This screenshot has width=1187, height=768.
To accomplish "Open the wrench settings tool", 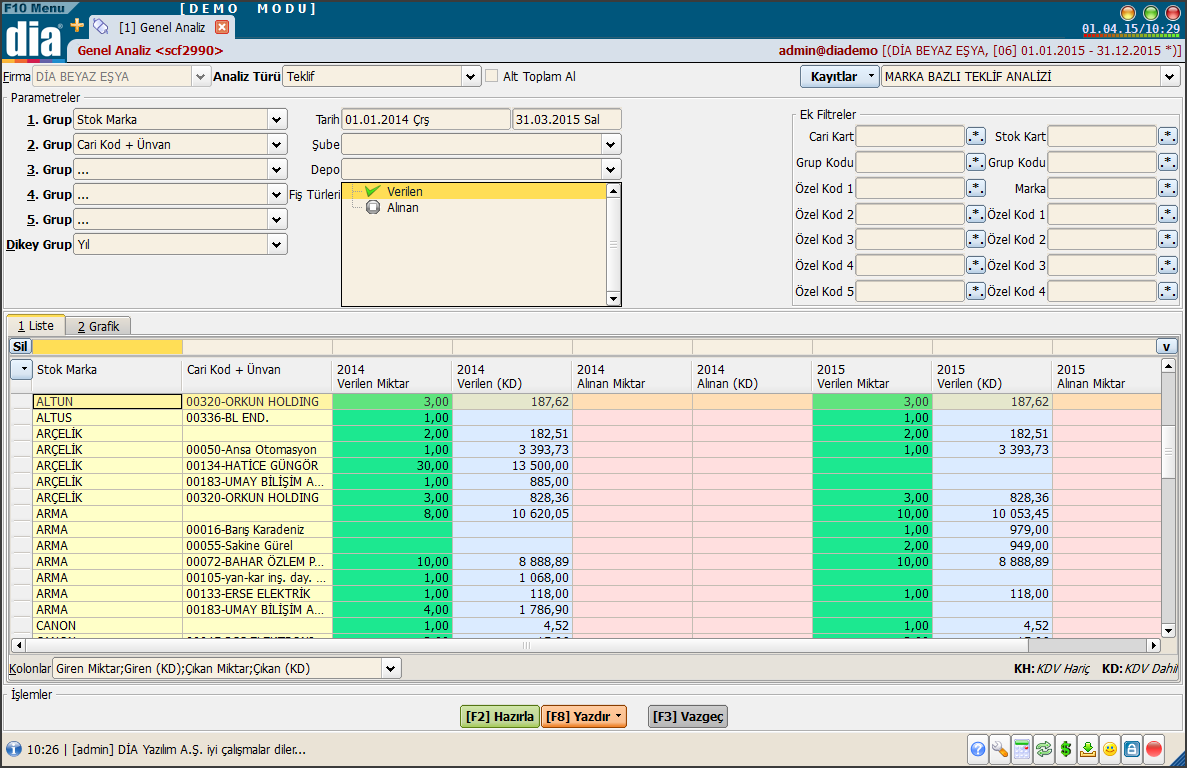I will click(1000, 749).
